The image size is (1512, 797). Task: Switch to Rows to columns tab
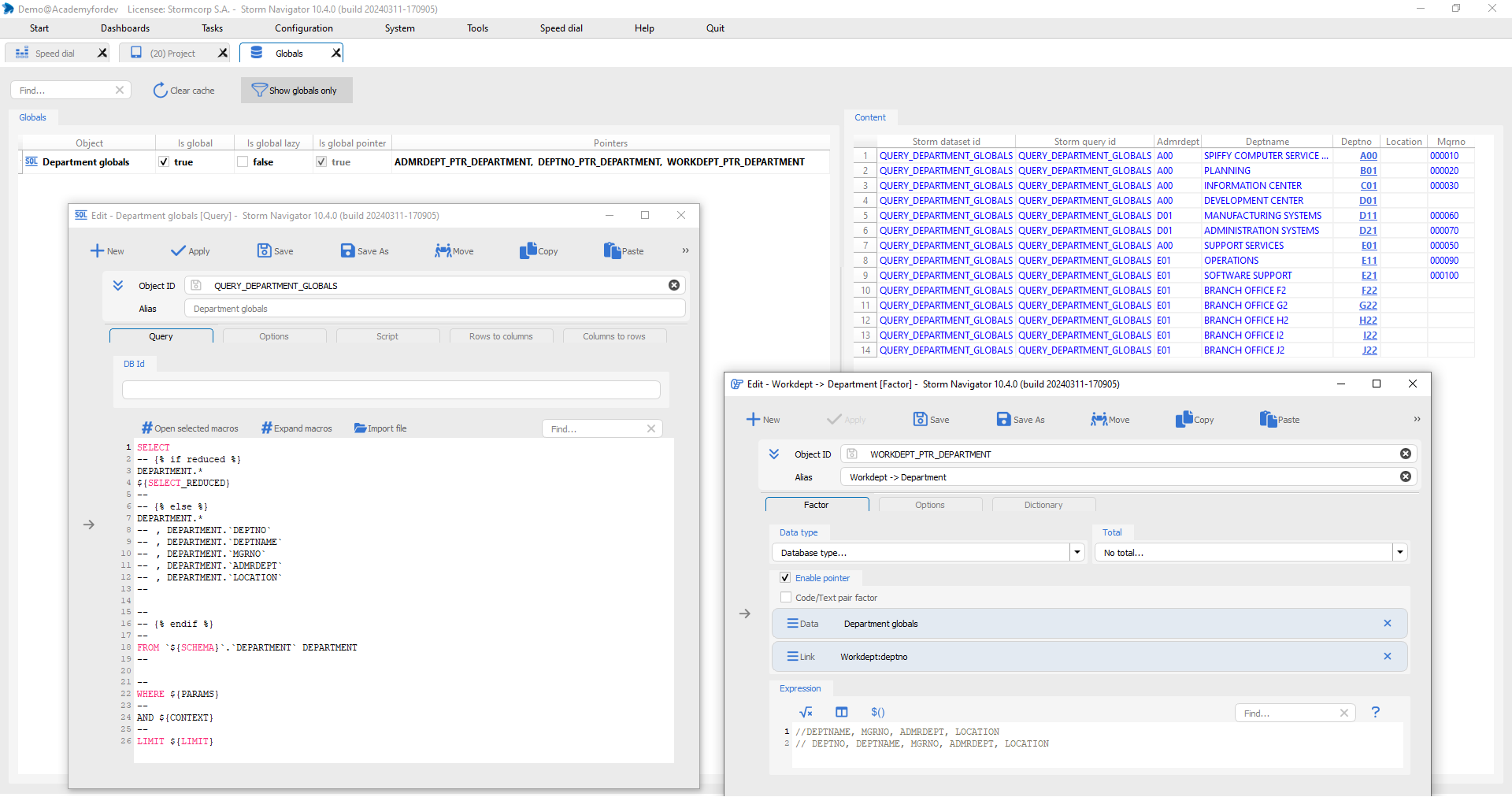click(501, 336)
